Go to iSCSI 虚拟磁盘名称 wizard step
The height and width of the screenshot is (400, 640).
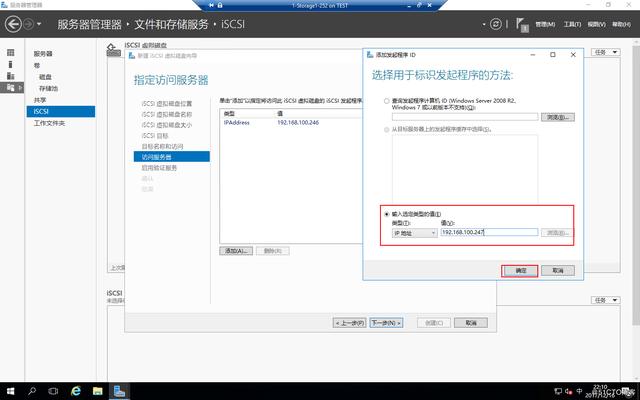[167, 114]
